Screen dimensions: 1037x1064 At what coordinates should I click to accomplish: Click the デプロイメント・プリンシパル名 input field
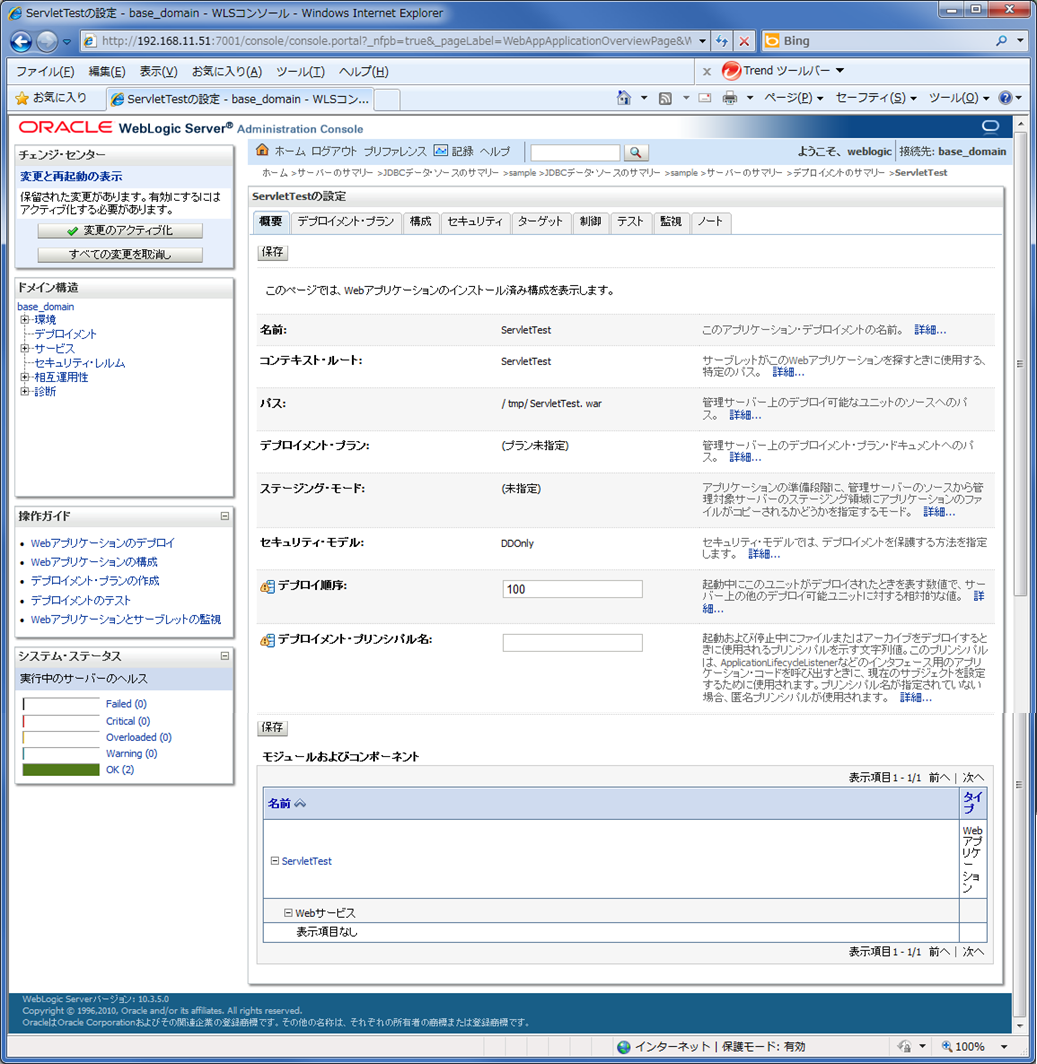pos(573,643)
